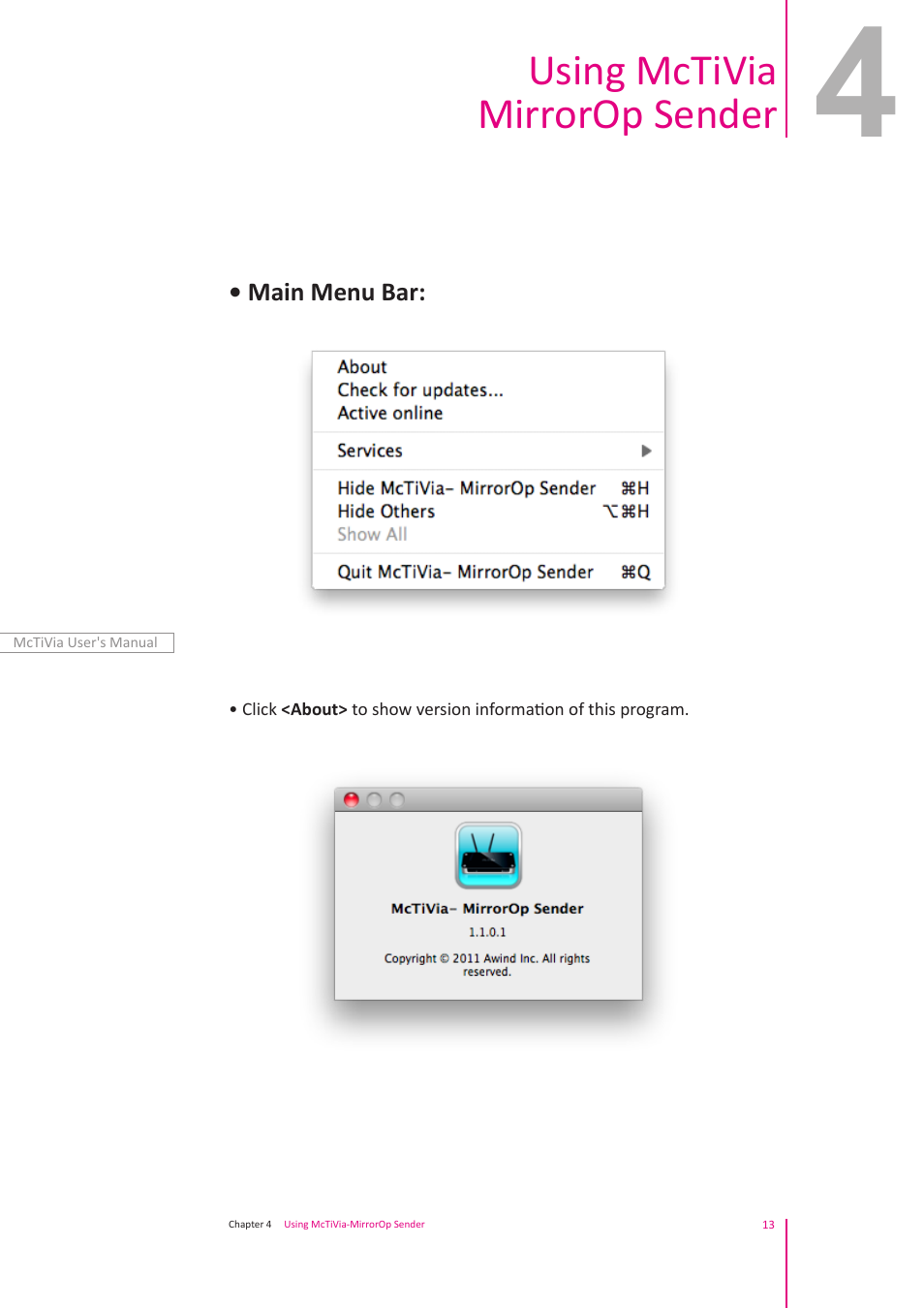Click the Command-Q shortcut label
The height and width of the screenshot is (1308, 924).
pos(635,573)
